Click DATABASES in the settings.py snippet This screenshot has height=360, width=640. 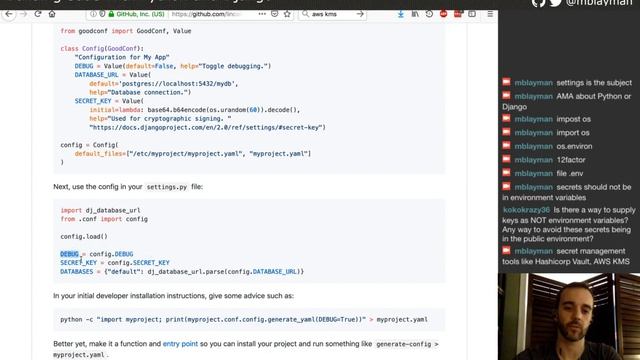[x=77, y=271]
